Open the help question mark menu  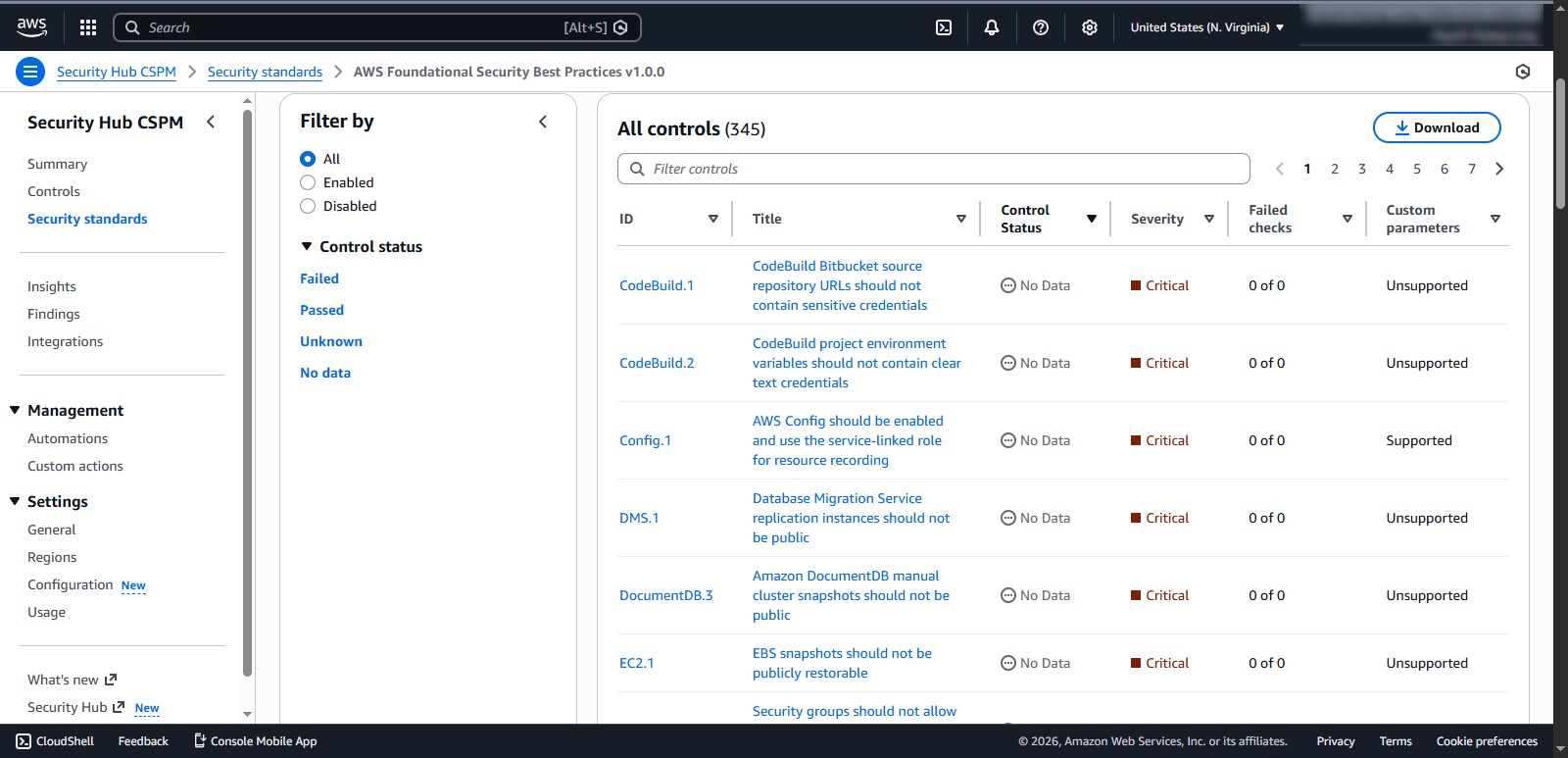pyautogui.click(x=1041, y=27)
